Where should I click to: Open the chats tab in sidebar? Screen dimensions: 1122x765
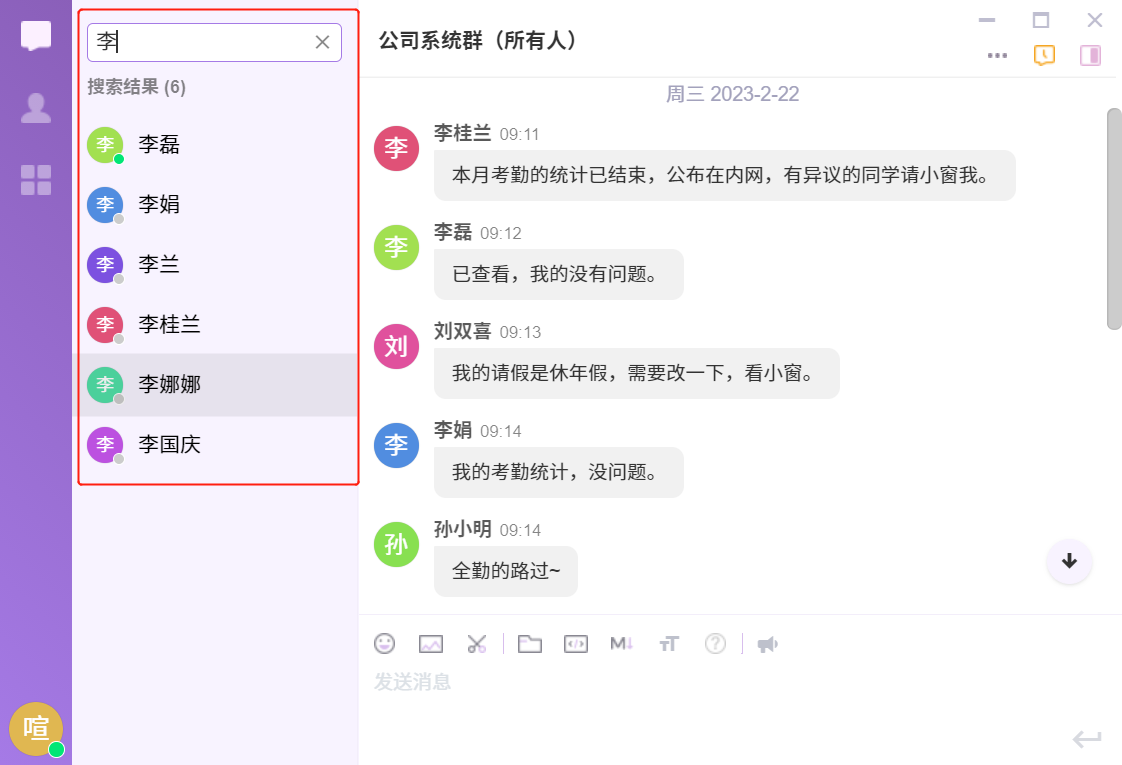click(36, 35)
